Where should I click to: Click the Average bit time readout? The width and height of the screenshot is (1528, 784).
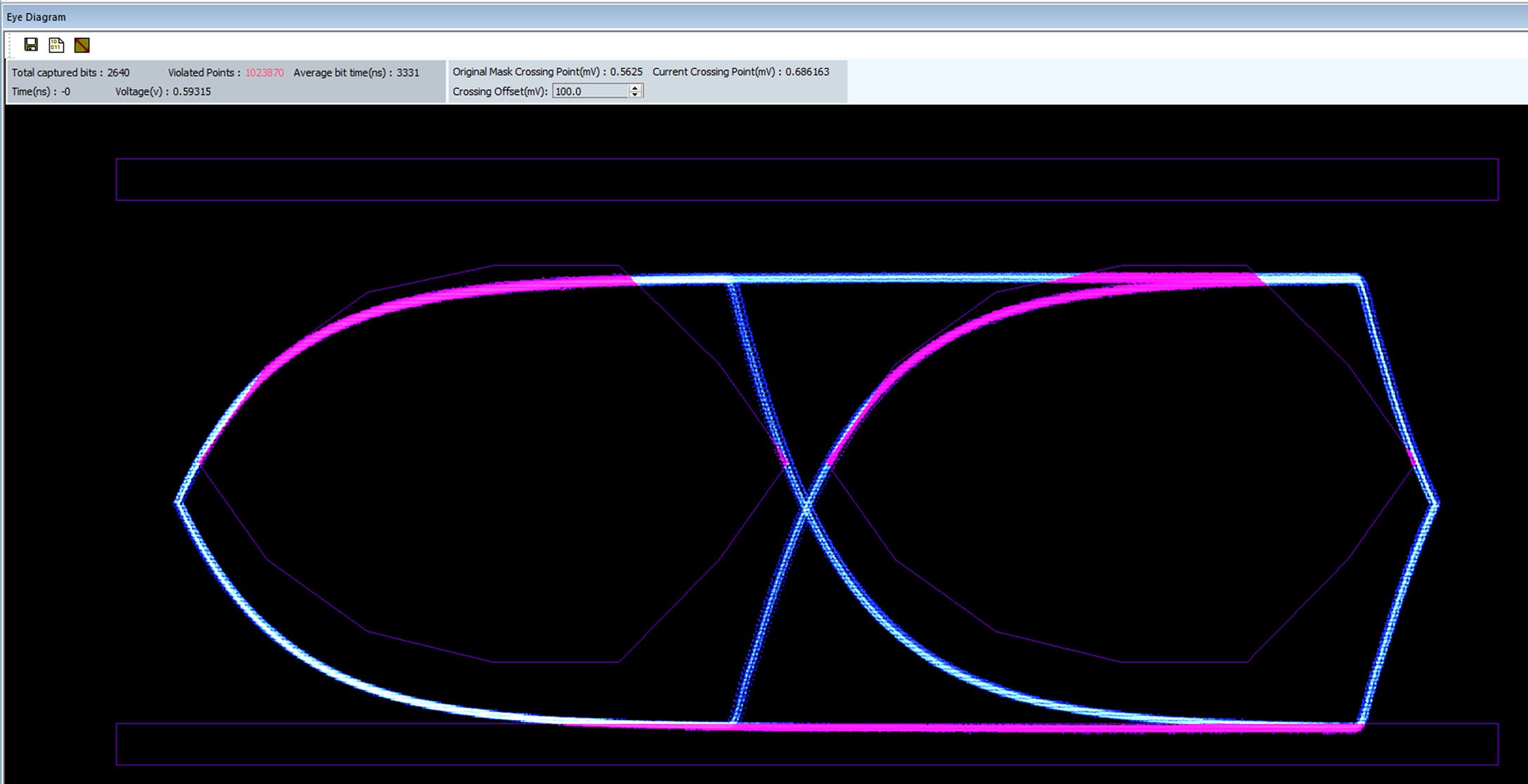click(356, 72)
